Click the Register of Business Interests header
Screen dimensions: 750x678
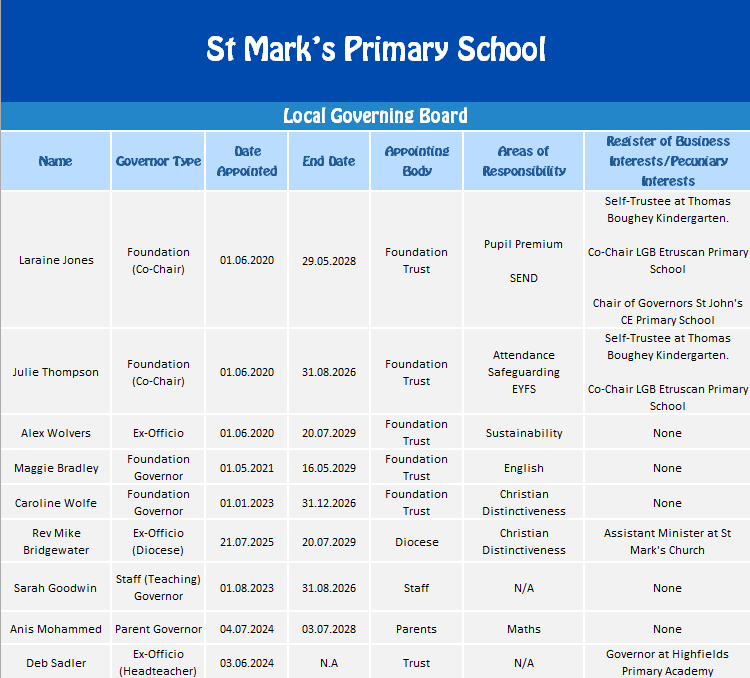(x=668, y=161)
